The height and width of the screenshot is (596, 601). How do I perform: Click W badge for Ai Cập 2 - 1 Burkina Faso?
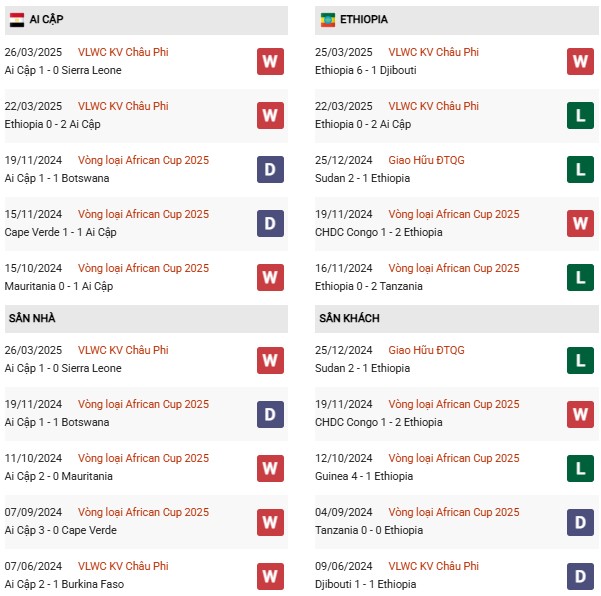[x=269, y=575]
